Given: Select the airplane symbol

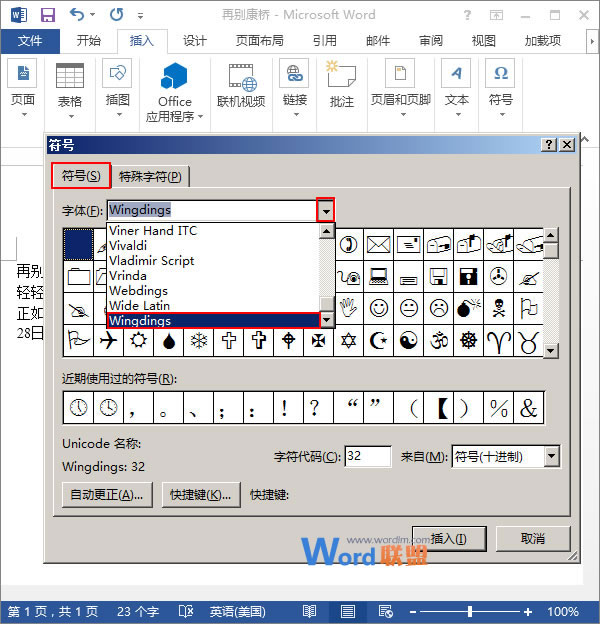Looking at the screenshot, I should coord(108,340).
